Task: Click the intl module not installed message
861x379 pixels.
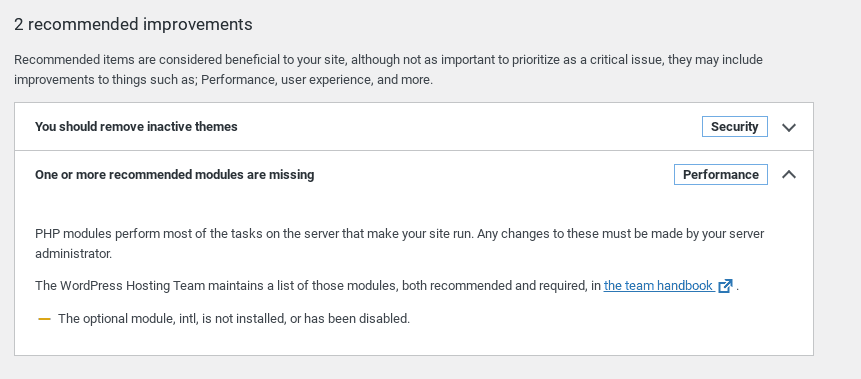Action: pos(234,319)
